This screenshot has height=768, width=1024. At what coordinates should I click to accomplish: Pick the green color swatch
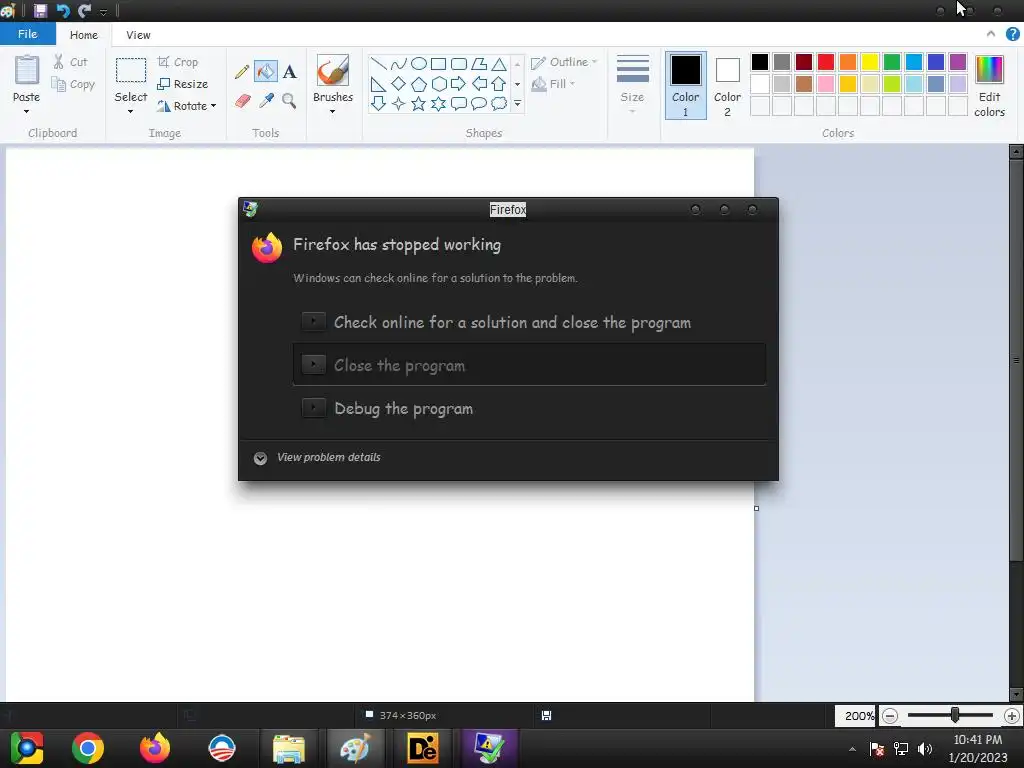tap(892, 62)
